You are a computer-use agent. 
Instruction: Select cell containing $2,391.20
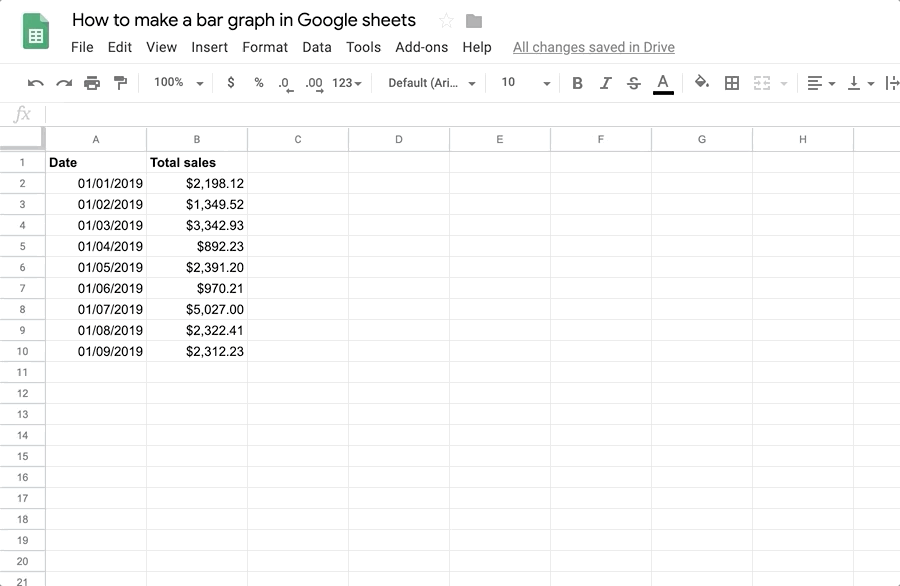click(197, 267)
